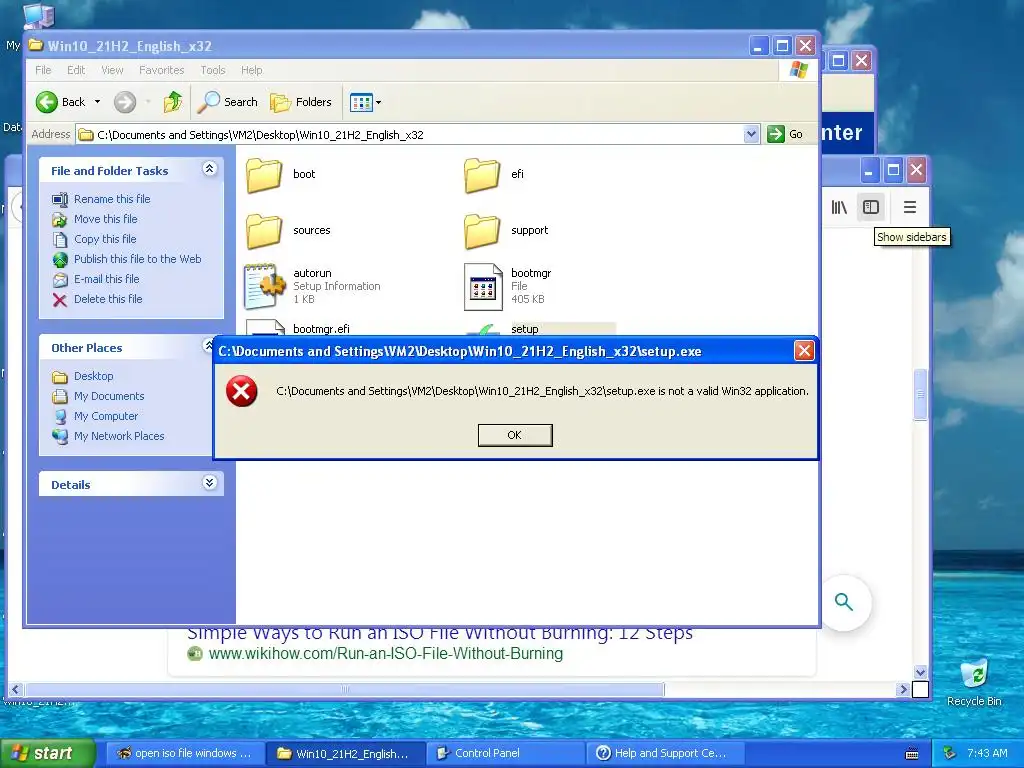Click browser scroll right arrow
The image size is (1024, 768).
click(903, 690)
